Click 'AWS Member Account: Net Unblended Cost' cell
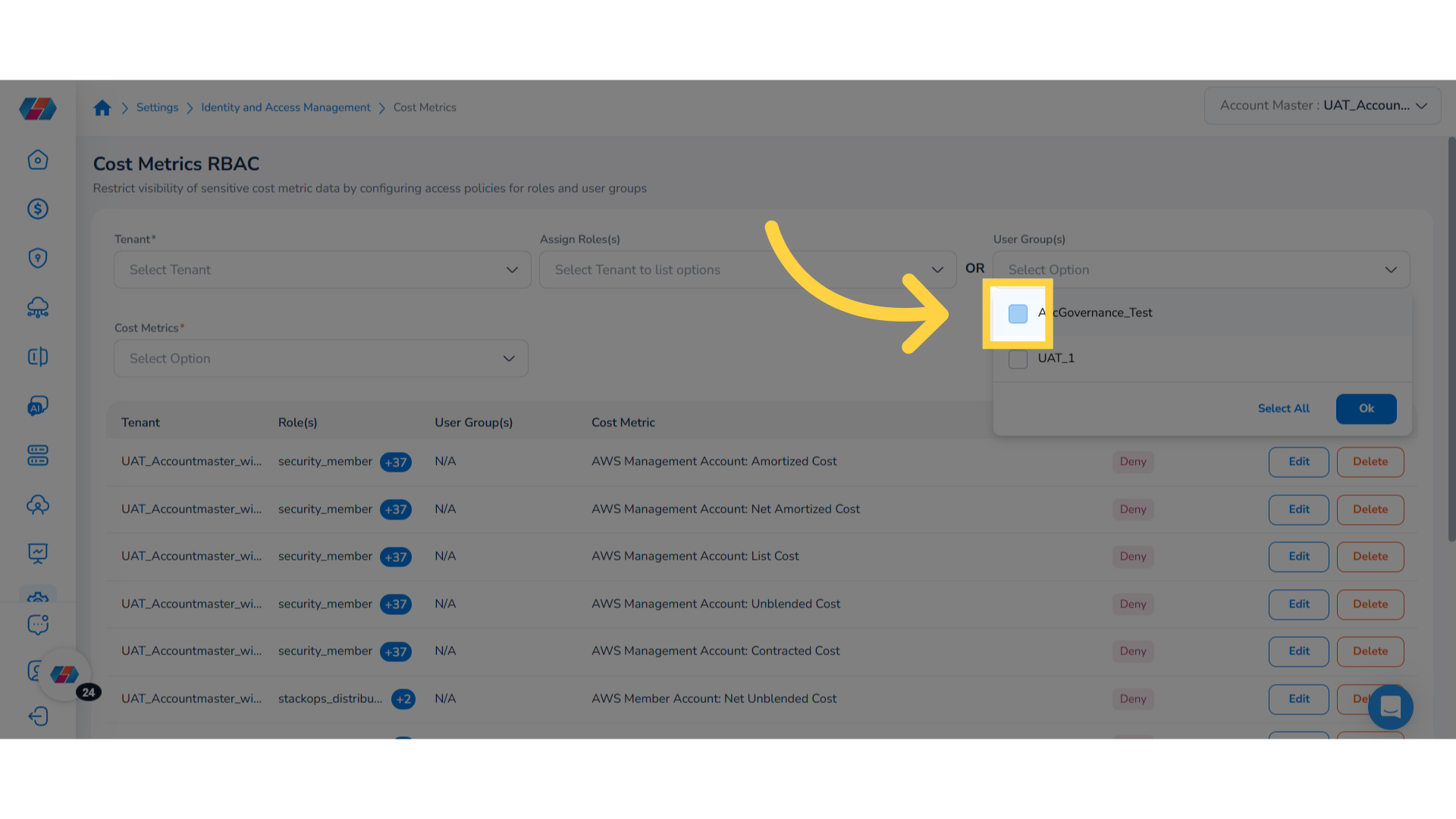This screenshot has width=1456, height=819. [714, 698]
